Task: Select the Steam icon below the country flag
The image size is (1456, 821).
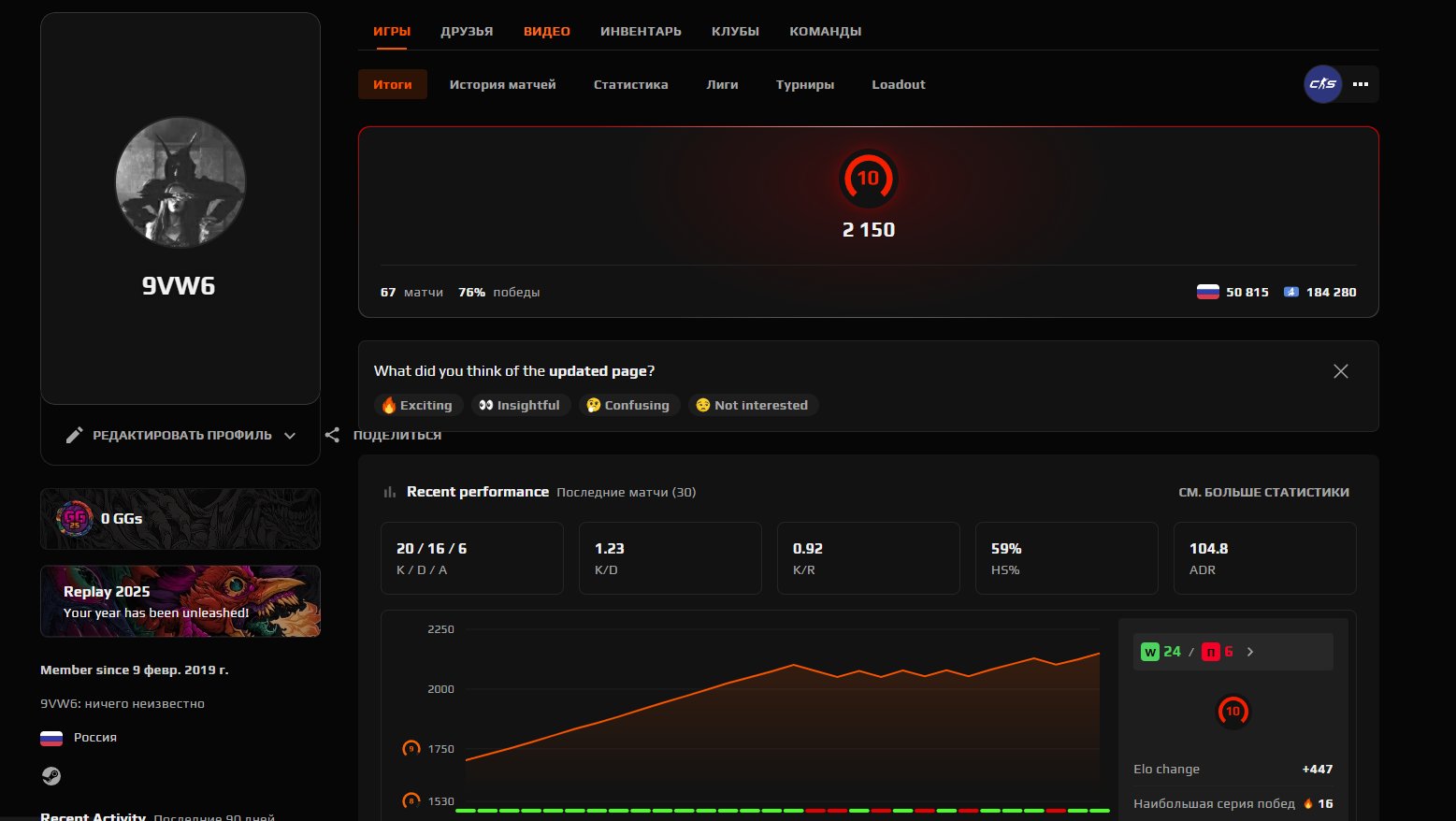Action: point(51,775)
